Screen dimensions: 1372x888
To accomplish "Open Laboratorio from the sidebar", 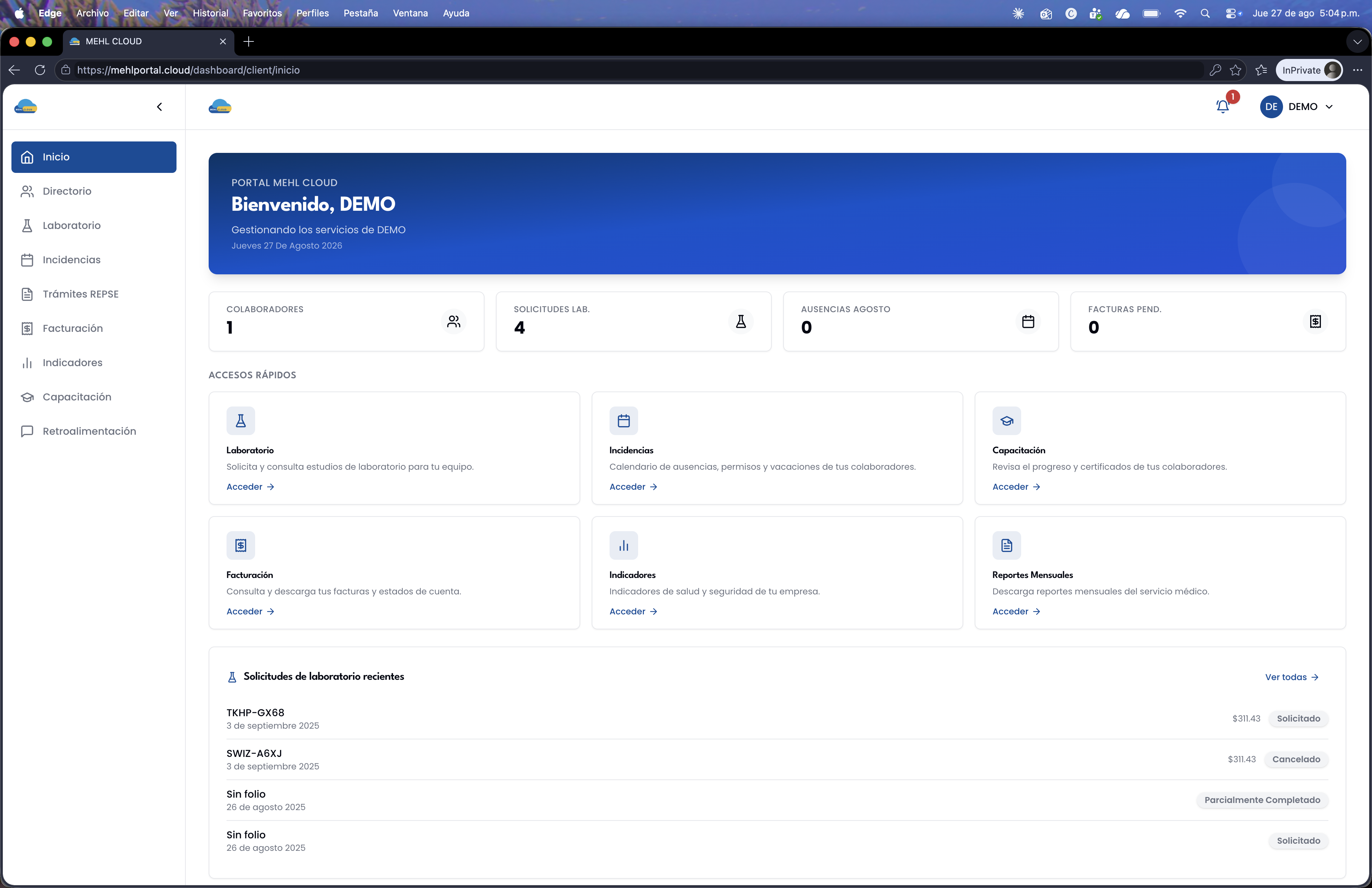I will click(94, 225).
